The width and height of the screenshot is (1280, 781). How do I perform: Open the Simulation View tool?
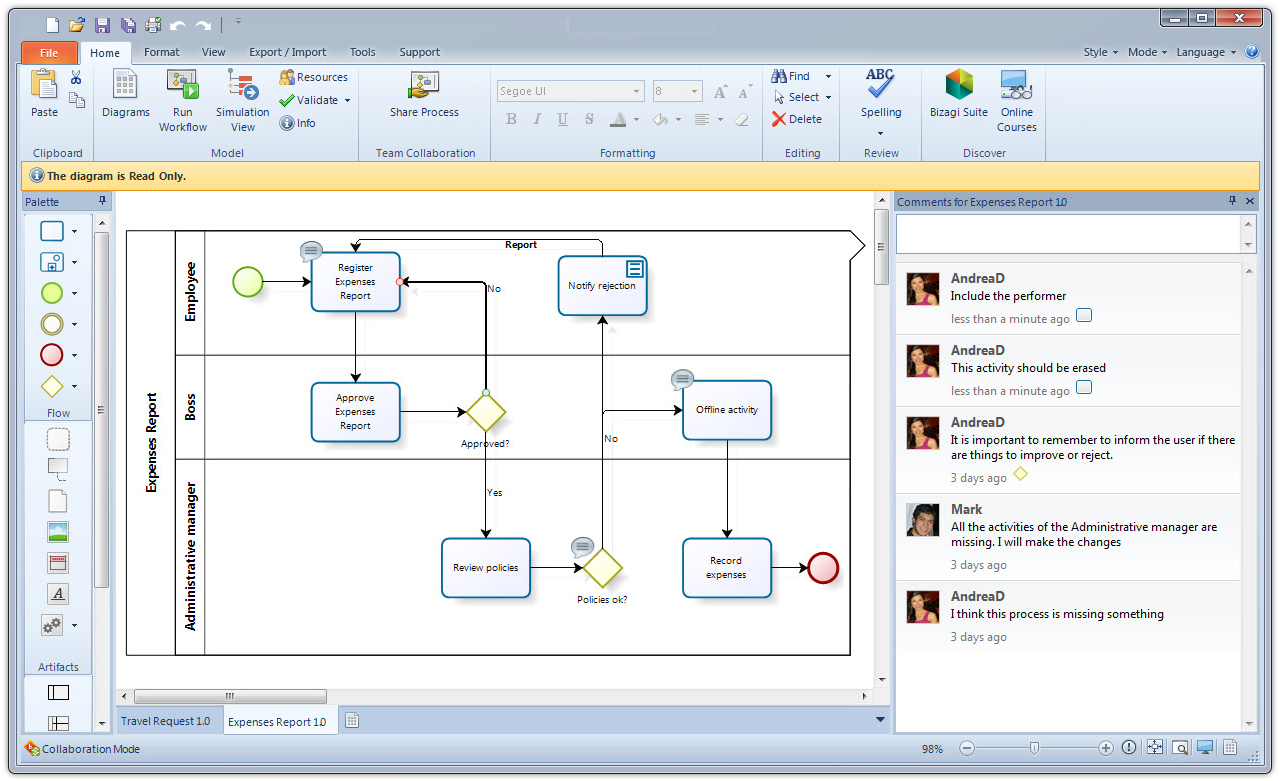click(x=243, y=101)
